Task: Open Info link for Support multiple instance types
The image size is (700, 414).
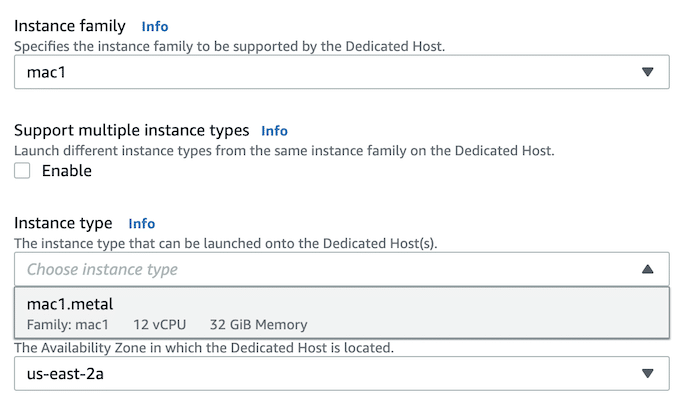Action: [x=274, y=130]
